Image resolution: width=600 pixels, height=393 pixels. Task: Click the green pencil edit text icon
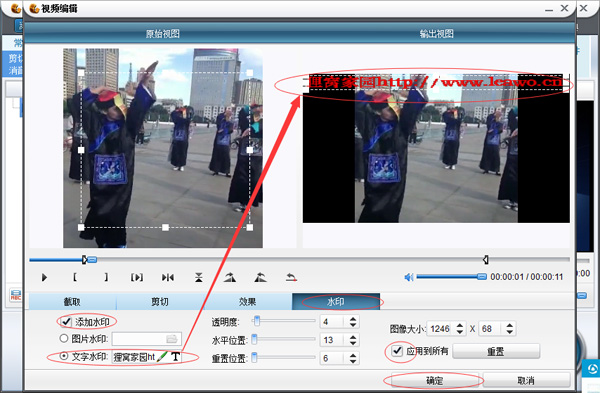pos(162,357)
